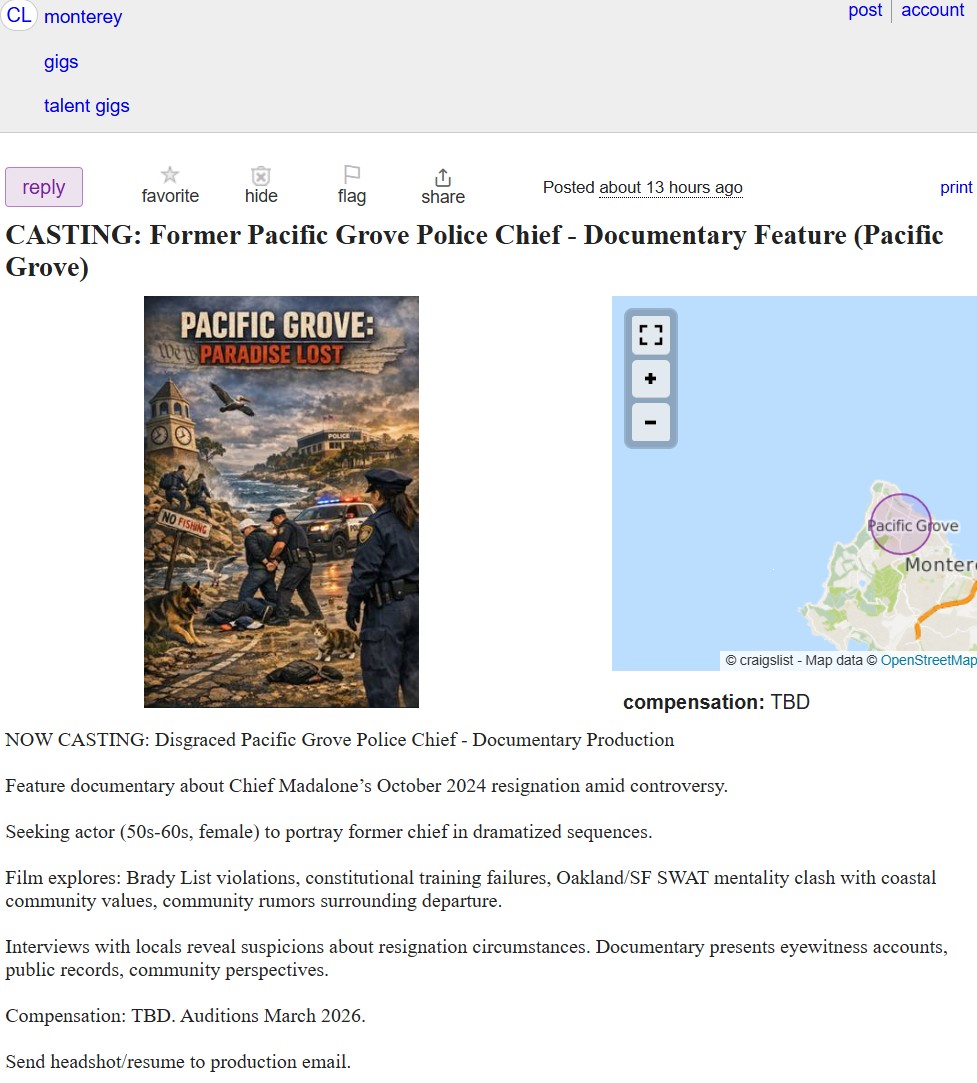Zoom out on the map

650,423
